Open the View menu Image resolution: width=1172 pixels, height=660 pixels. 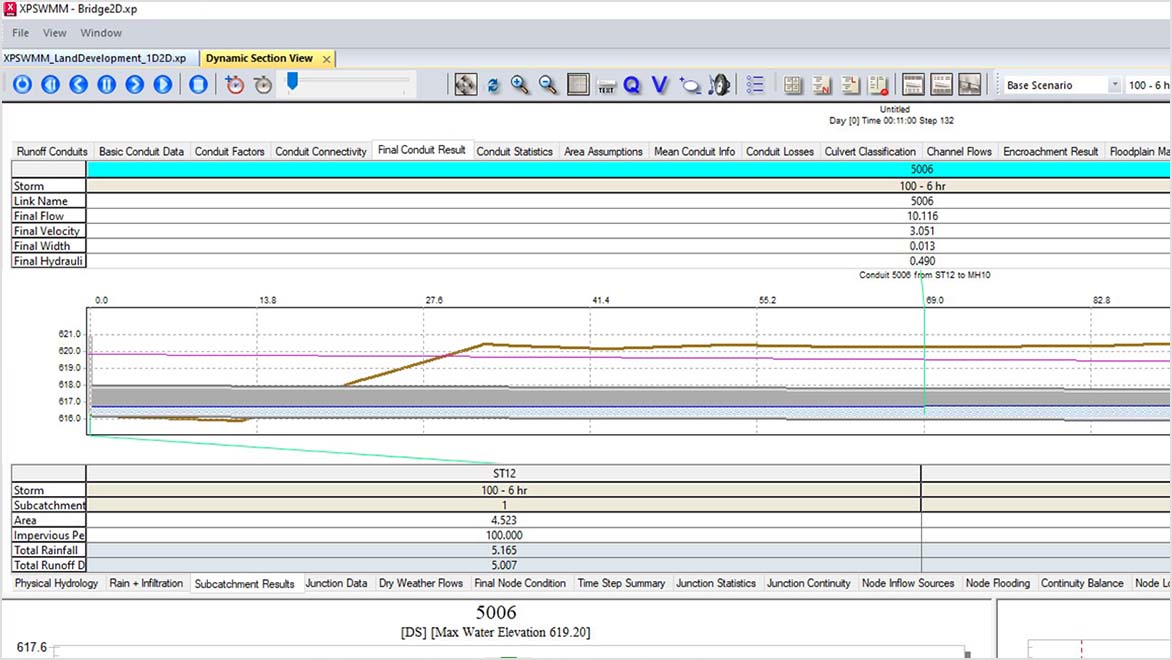pyautogui.click(x=54, y=32)
